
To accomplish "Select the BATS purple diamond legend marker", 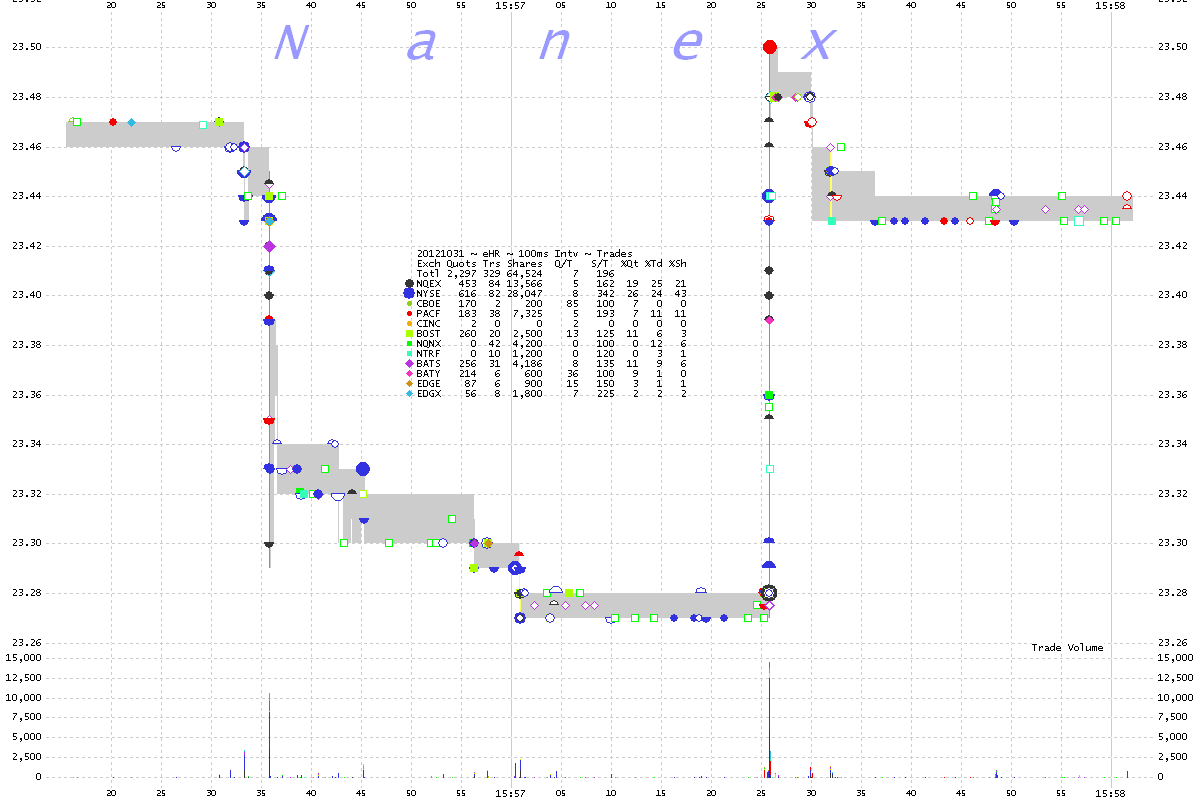I will pos(409,364).
